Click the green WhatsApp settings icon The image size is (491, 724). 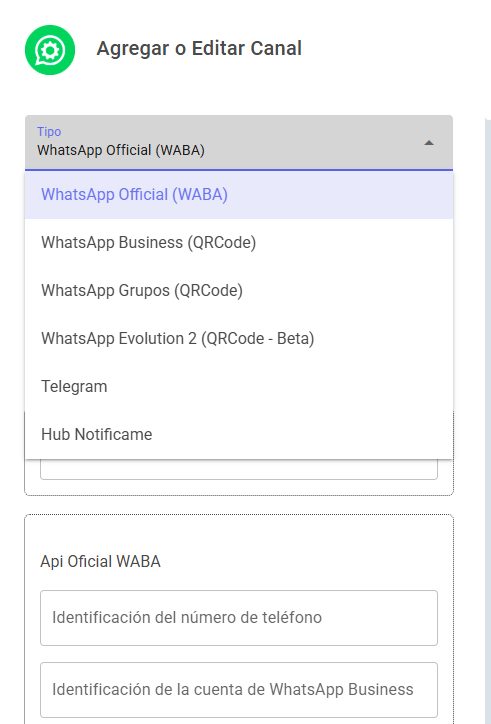[x=50, y=50]
